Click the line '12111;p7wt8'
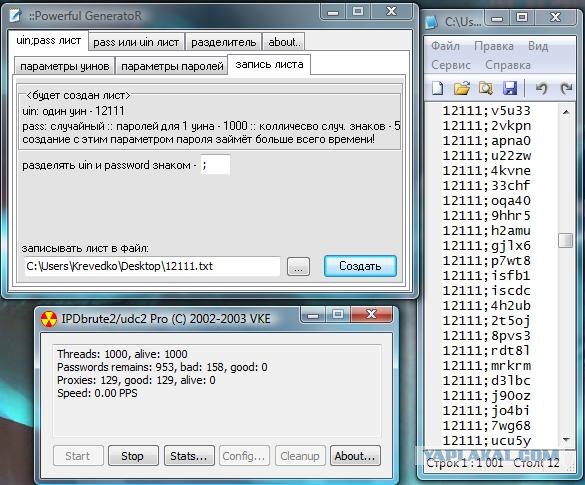The width and height of the screenshot is (585, 485). pos(487,260)
